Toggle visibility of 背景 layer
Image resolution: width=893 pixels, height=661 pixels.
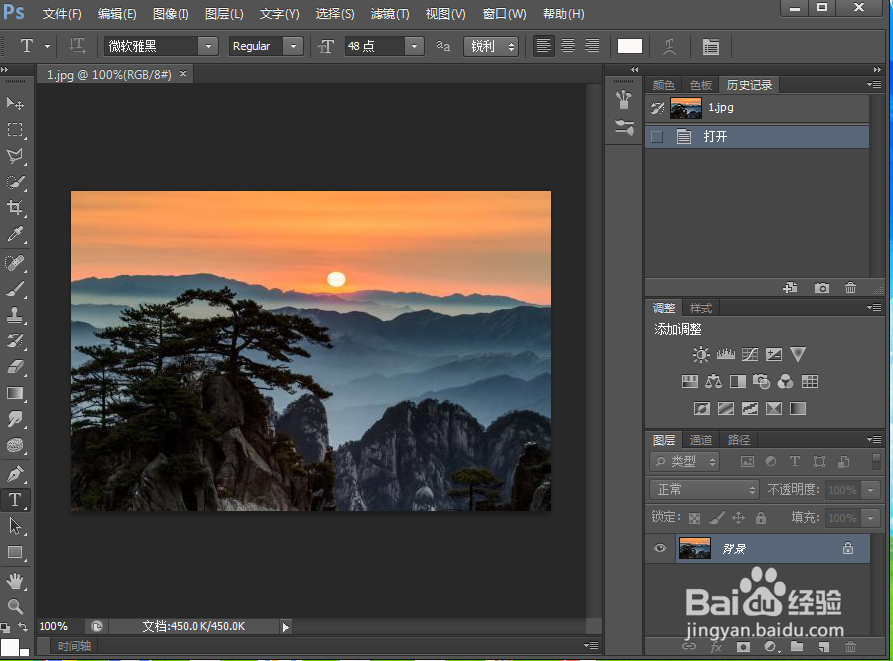pos(660,548)
